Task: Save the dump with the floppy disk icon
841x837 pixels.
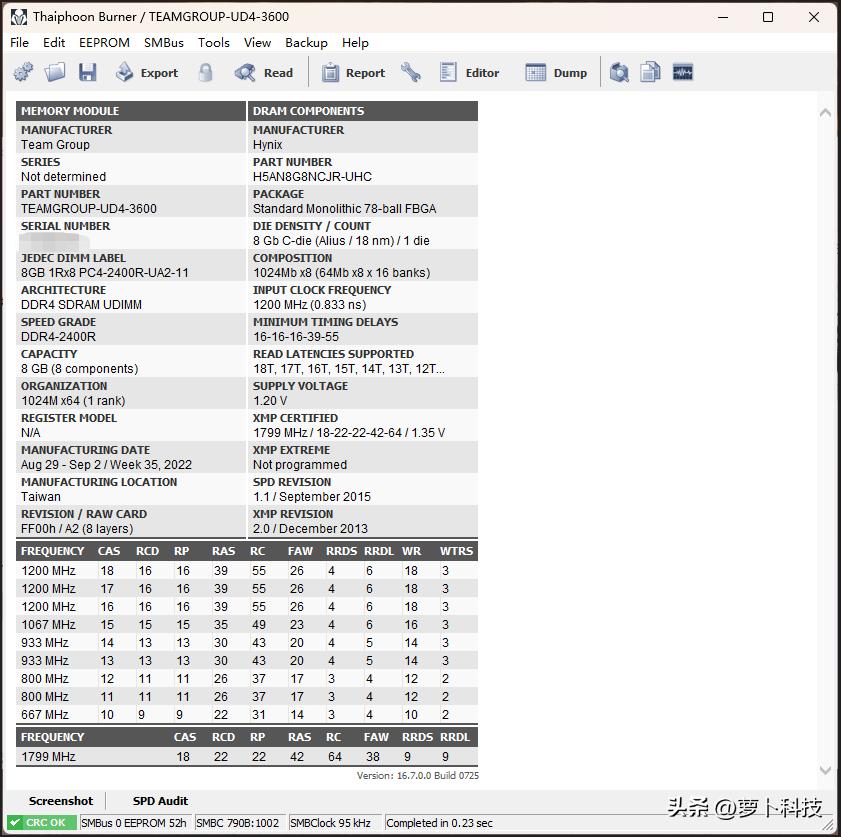Action: pyautogui.click(x=87, y=72)
